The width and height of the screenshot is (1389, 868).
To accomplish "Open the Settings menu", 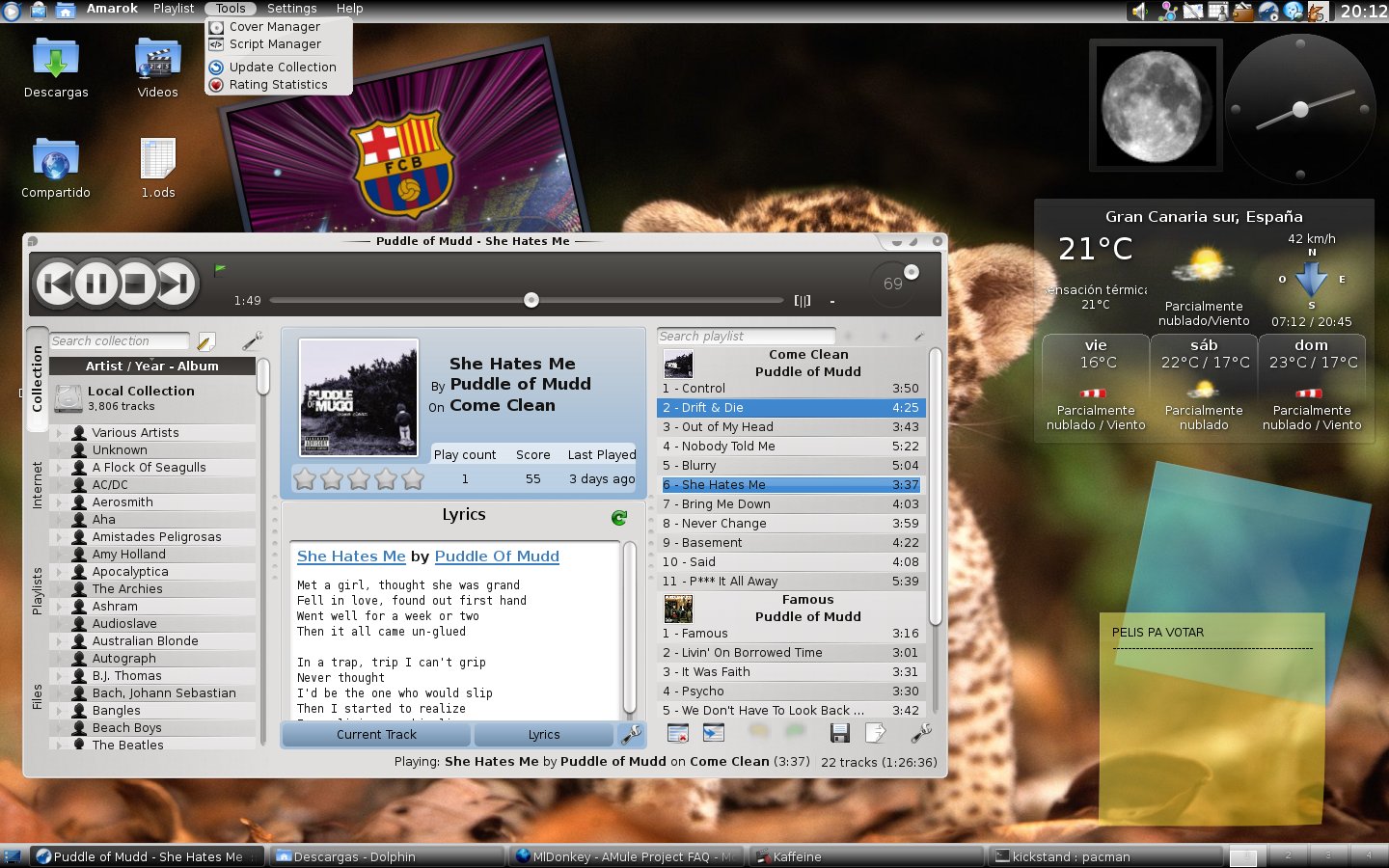I will (292, 9).
